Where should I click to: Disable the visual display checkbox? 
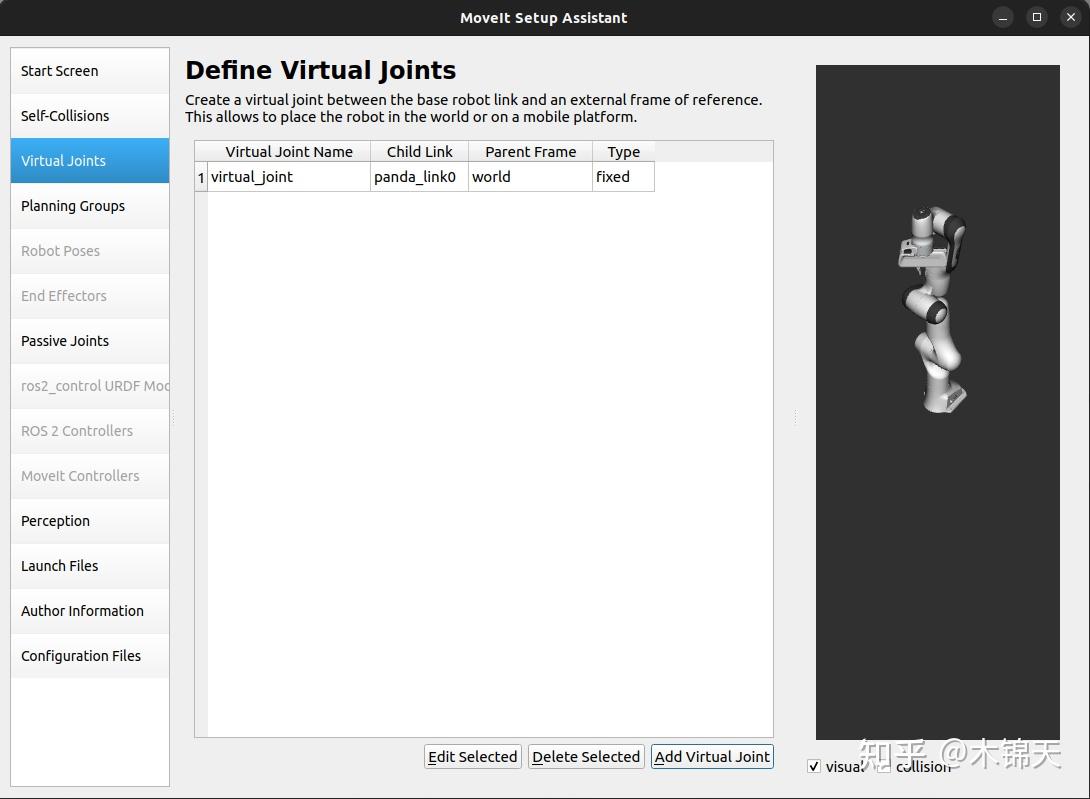[814, 766]
